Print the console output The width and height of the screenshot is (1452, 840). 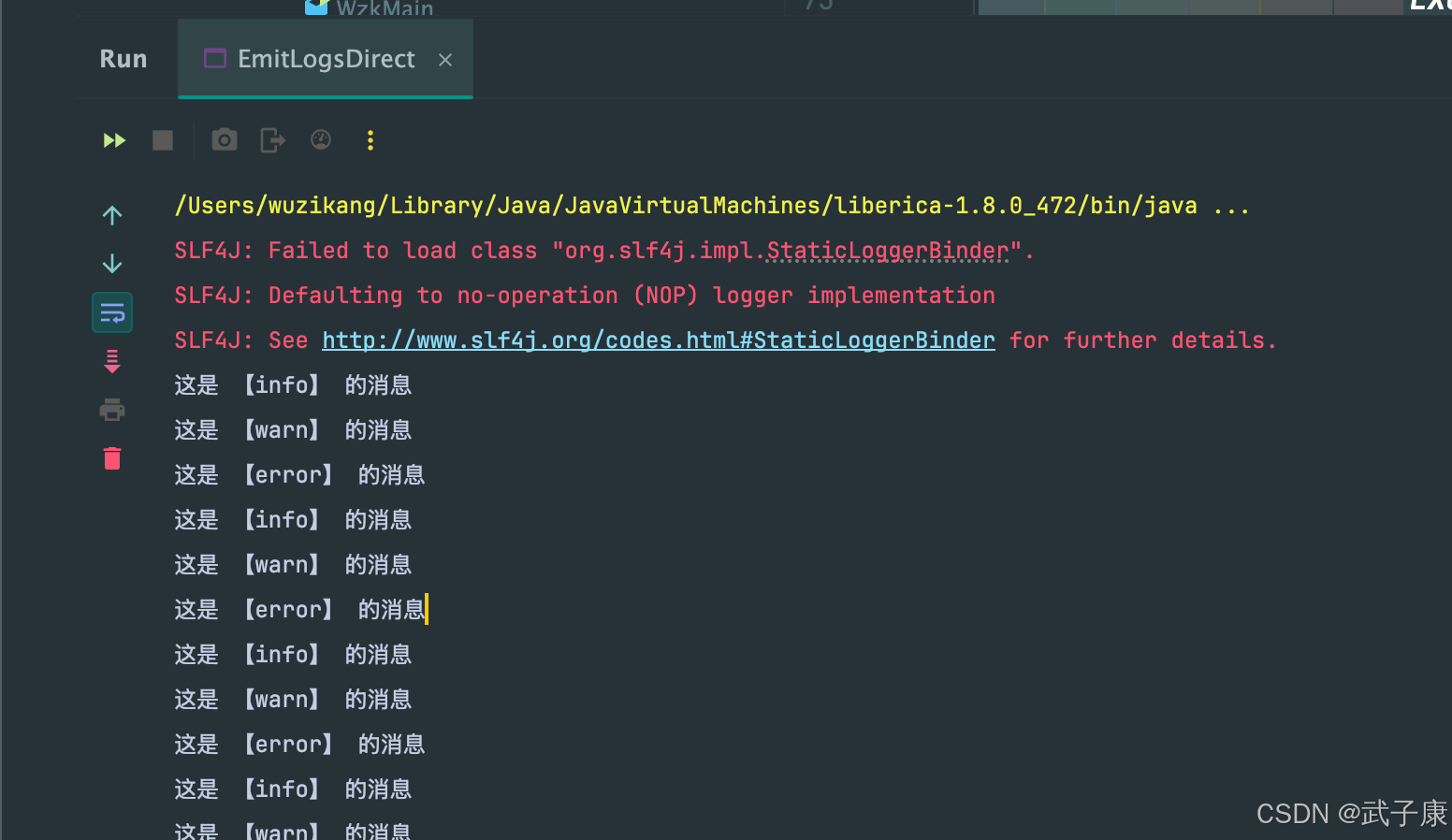pos(111,409)
